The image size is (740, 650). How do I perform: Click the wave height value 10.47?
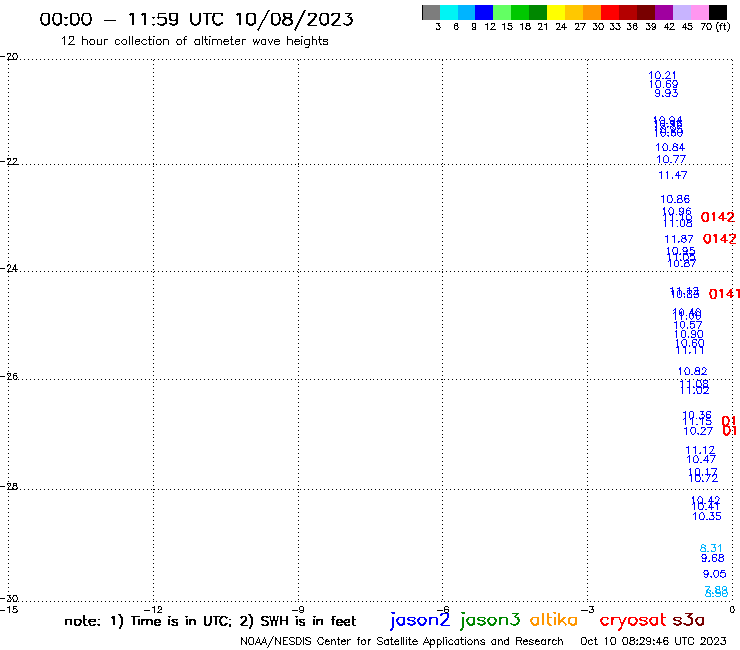pyautogui.click(x=701, y=459)
